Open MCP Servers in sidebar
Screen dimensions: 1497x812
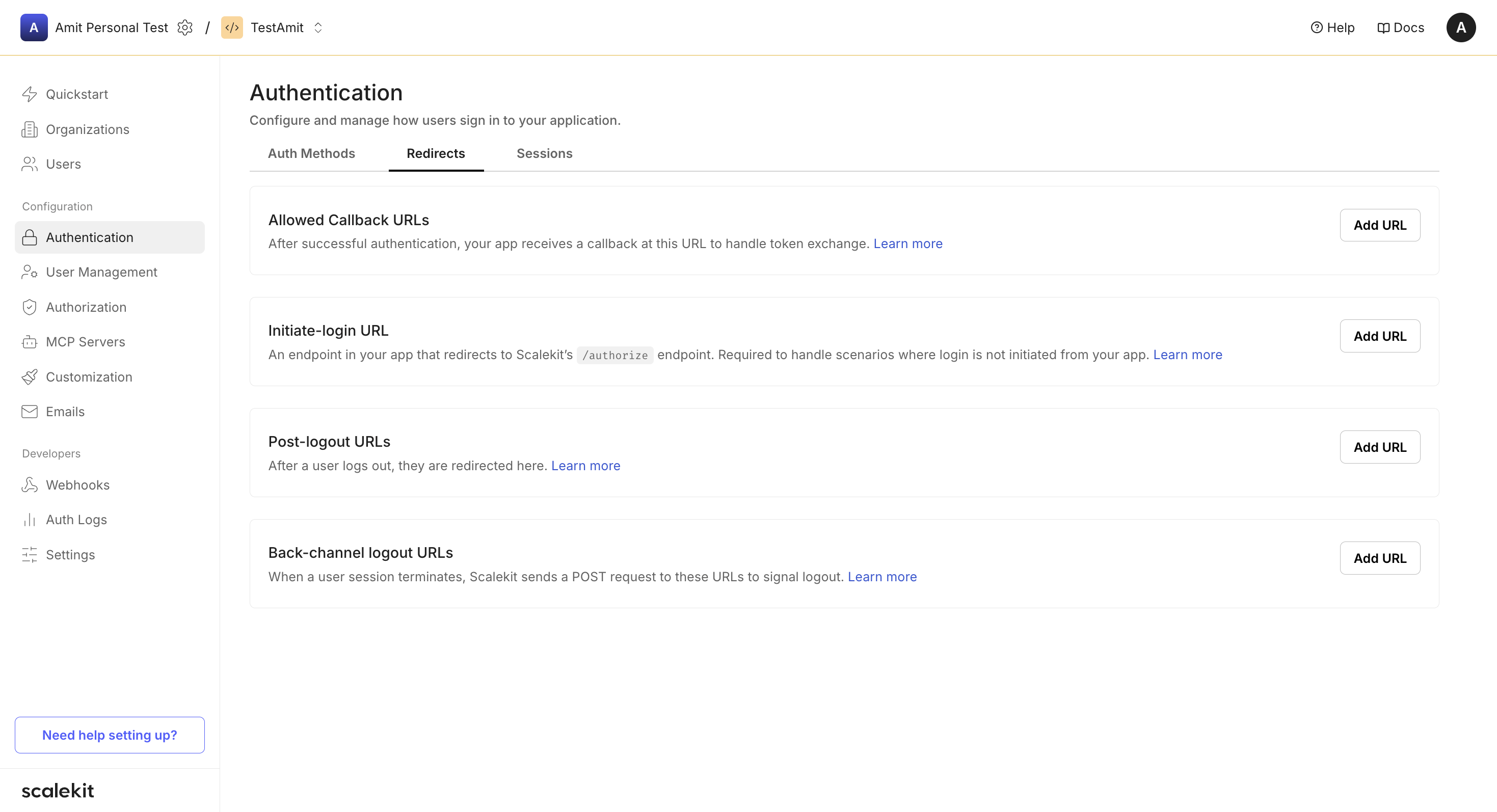click(x=110, y=341)
